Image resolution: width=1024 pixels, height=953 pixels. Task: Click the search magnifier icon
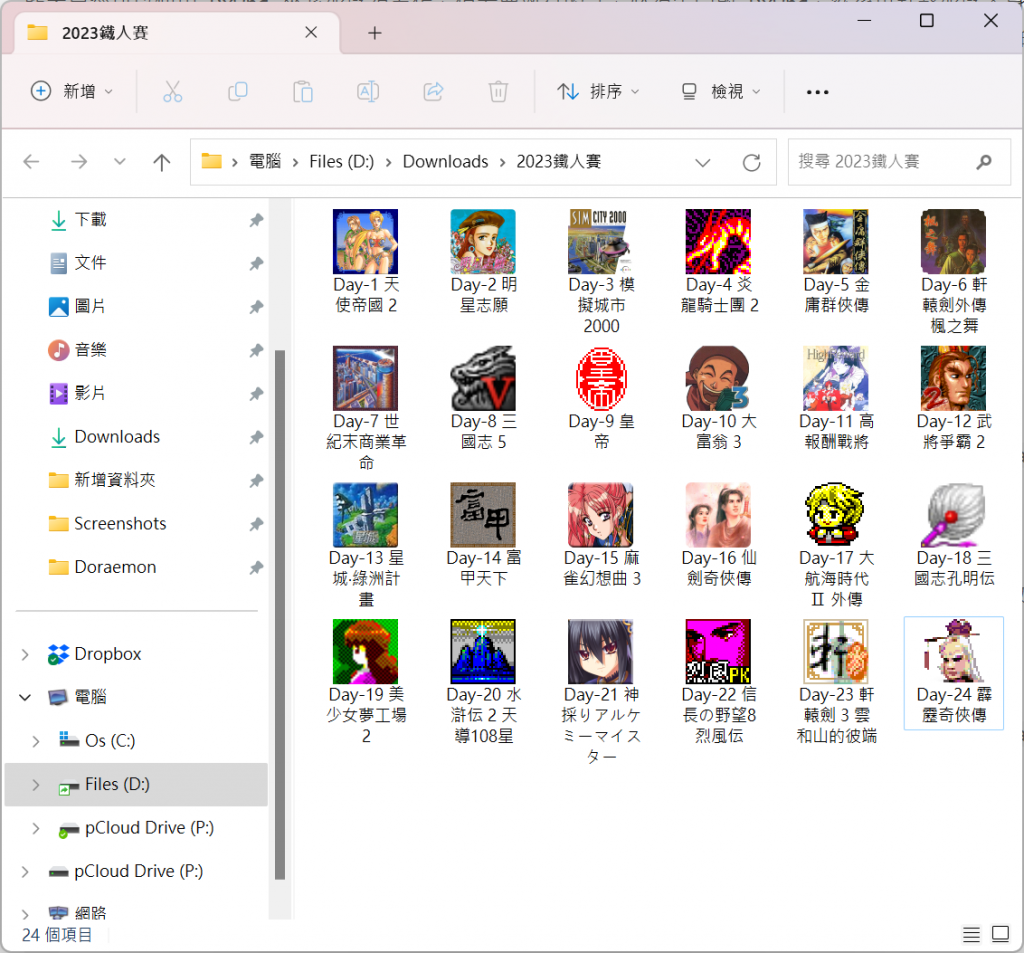(x=984, y=161)
